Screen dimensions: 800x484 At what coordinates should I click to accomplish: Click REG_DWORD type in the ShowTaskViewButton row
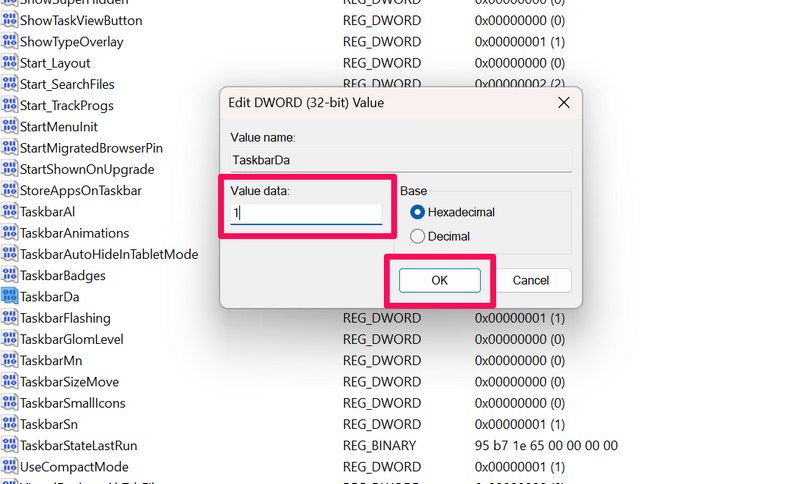[382, 20]
